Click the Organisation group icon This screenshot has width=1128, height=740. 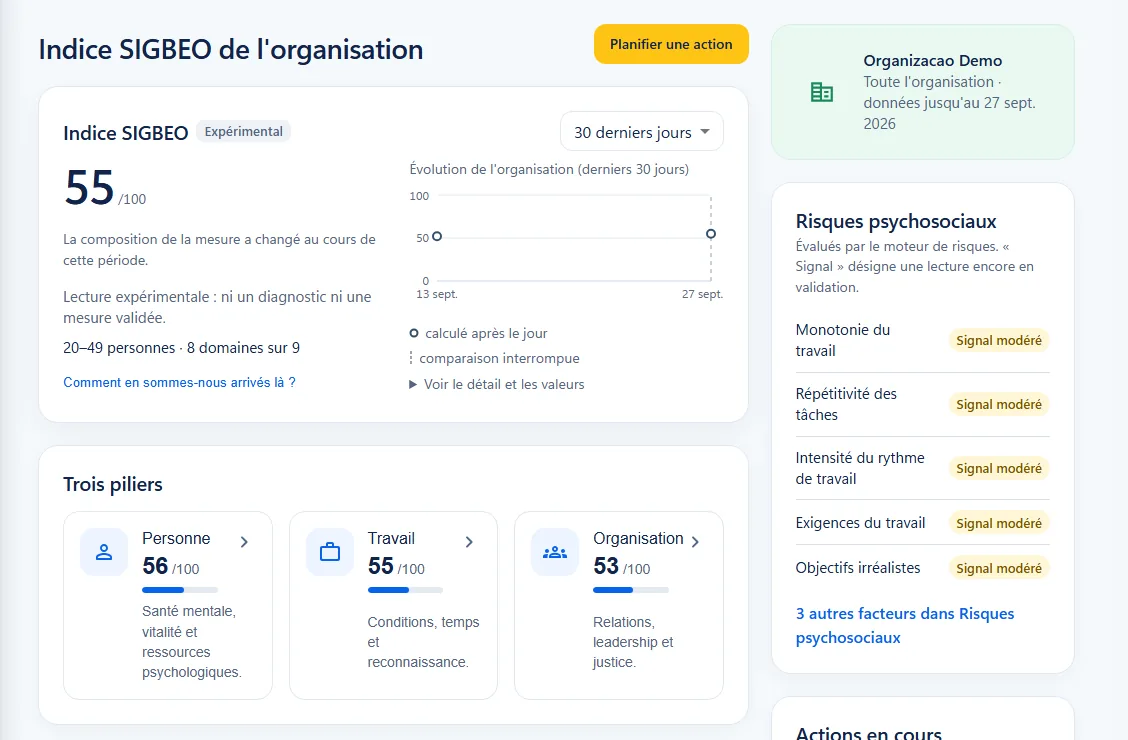(x=555, y=552)
